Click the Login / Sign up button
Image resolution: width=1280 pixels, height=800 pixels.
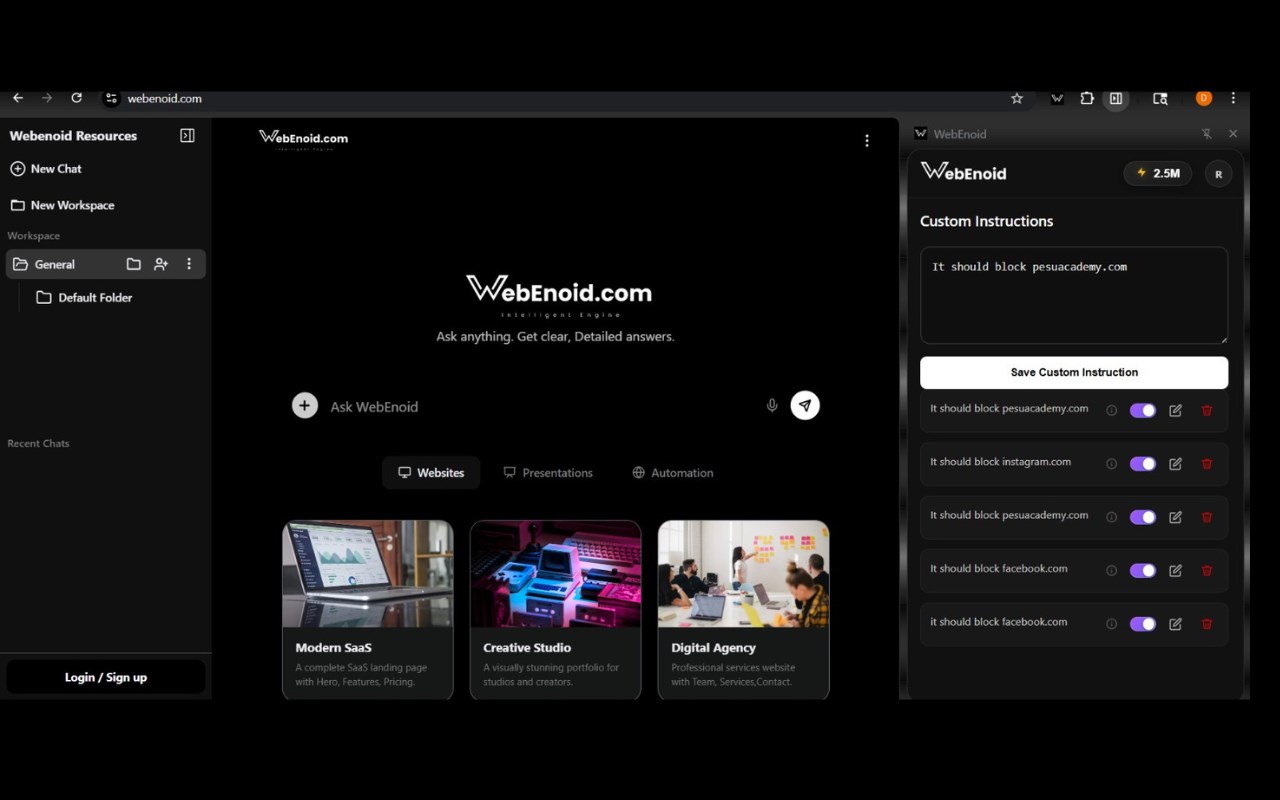pyautogui.click(x=106, y=677)
